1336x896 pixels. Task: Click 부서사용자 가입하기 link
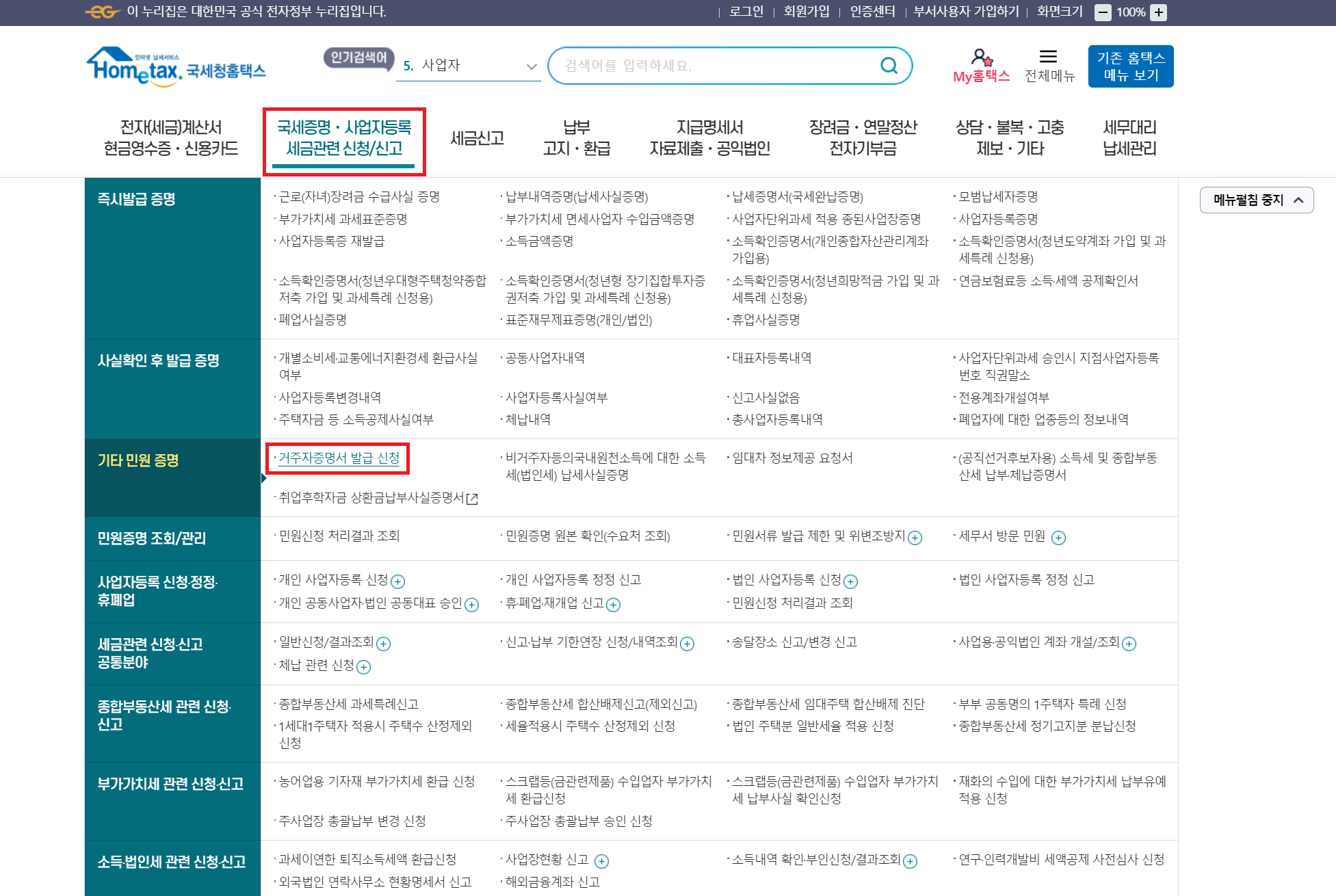[x=966, y=12]
